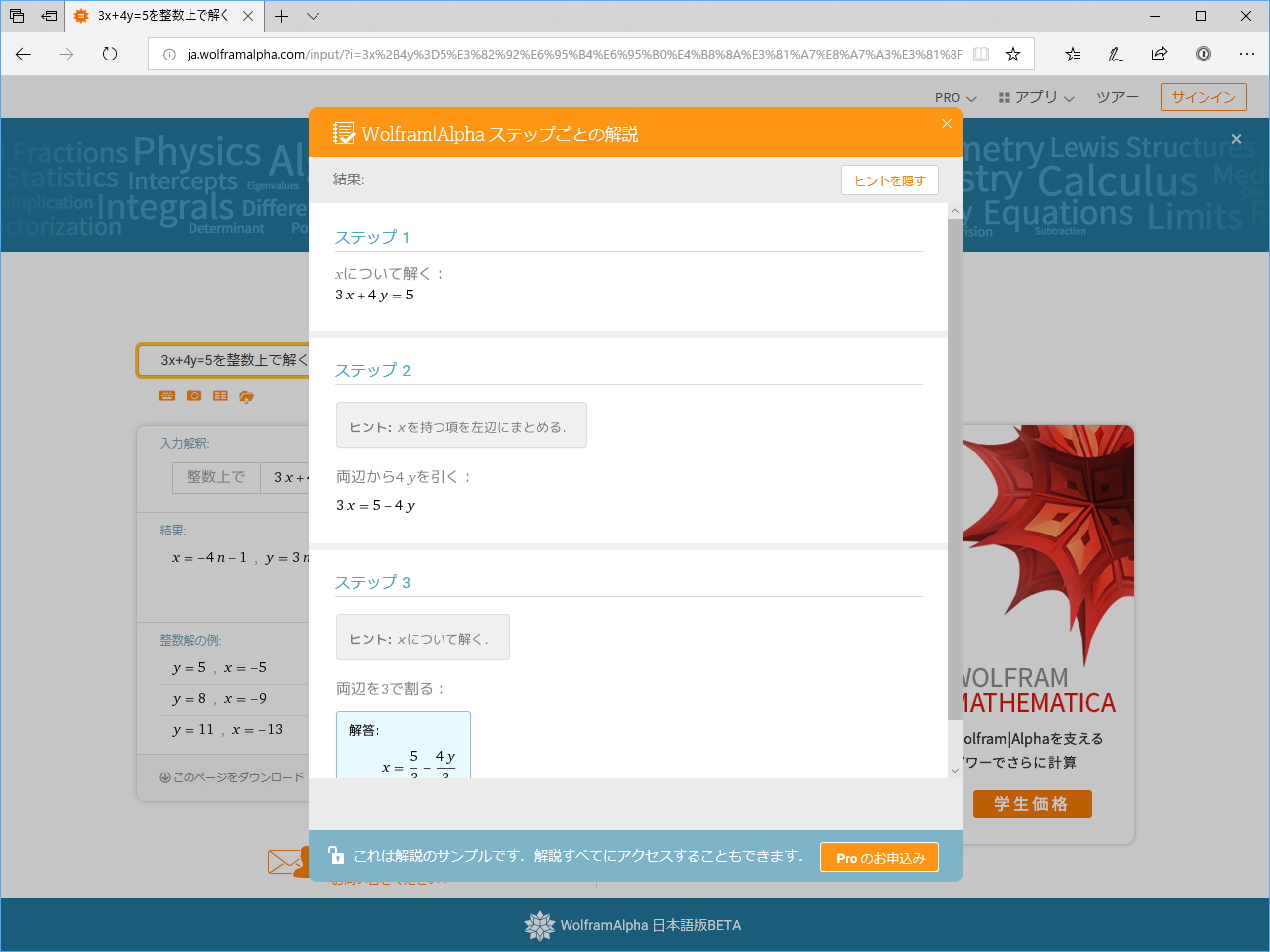Viewport: 1270px width, 952px height.
Task: Show site information icon in address bar
Action: pos(169,55)
